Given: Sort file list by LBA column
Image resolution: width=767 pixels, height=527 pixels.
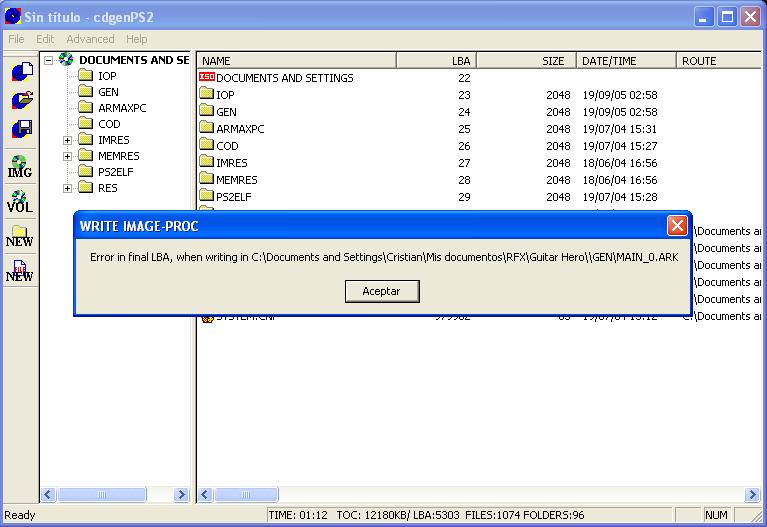Looking at the screenshot, I should pyautogui.click(x=436, y=61).
